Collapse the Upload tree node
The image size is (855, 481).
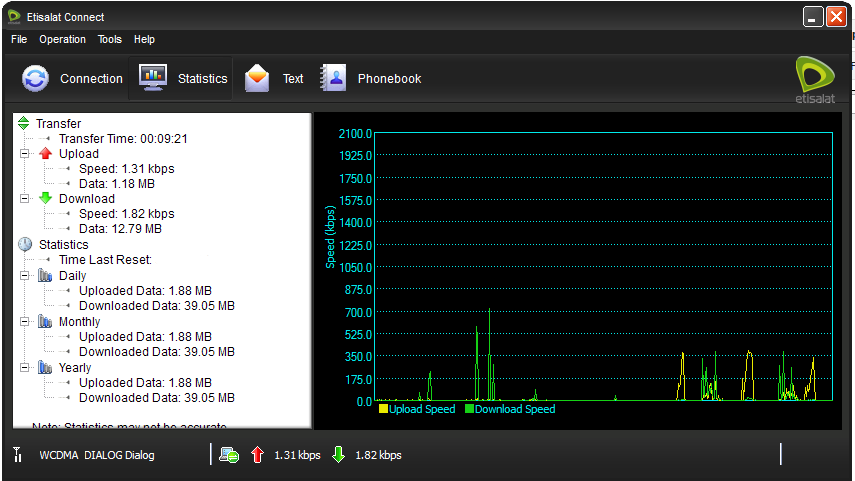[x=25, y=153]
